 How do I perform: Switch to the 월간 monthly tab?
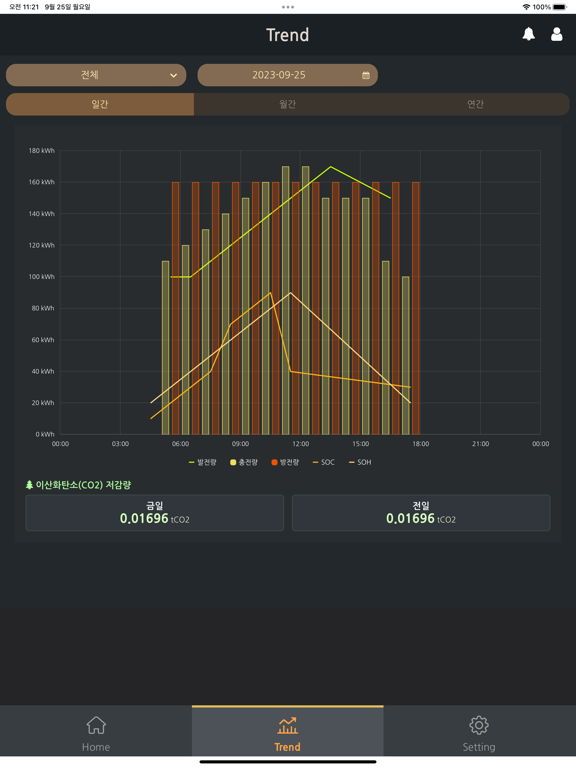coord(288,104)
